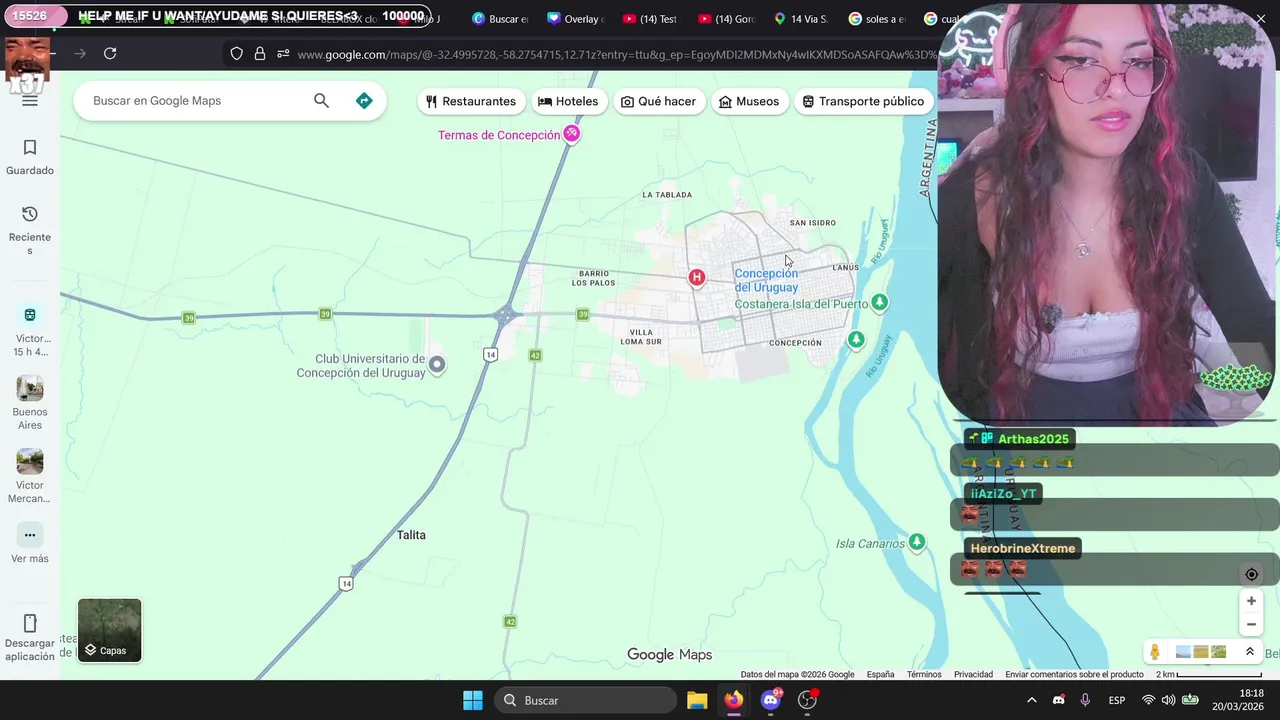Switch to the 14 Vía S. Maps tab

pyautogui.click(x=801, y=19)
